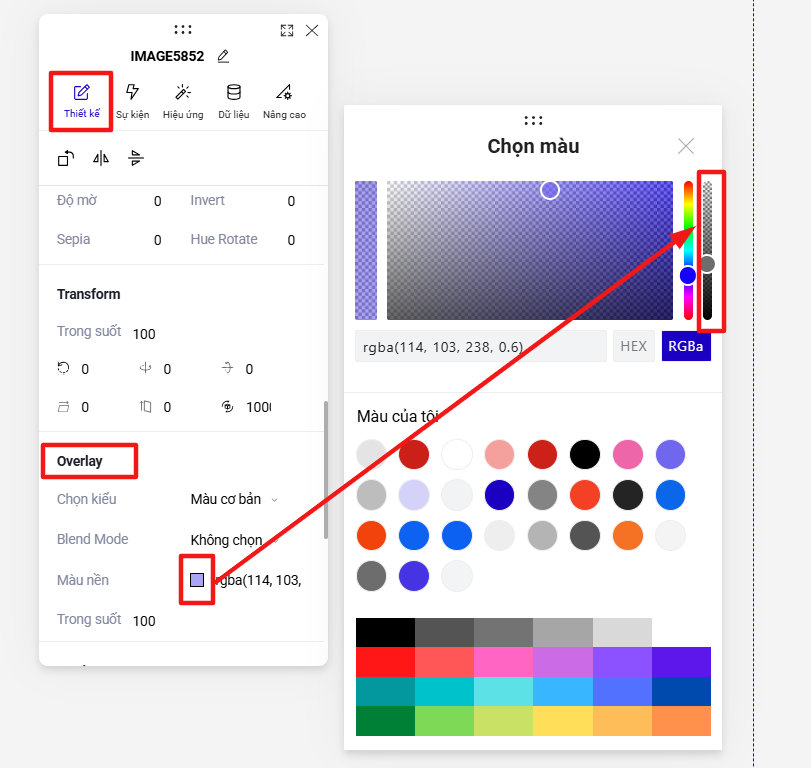Screen dimensions: 811x768
Task: Select the dark navy blue saved swatch
Action: pyautogui.click(x=499, y=495)
